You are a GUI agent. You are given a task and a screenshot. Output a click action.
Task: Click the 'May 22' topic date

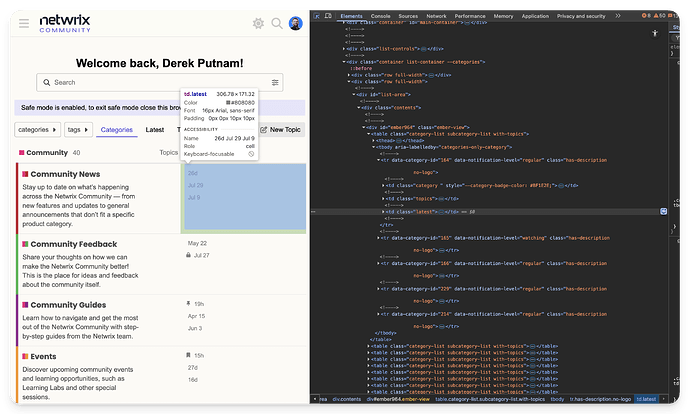(x=197, y=243)
